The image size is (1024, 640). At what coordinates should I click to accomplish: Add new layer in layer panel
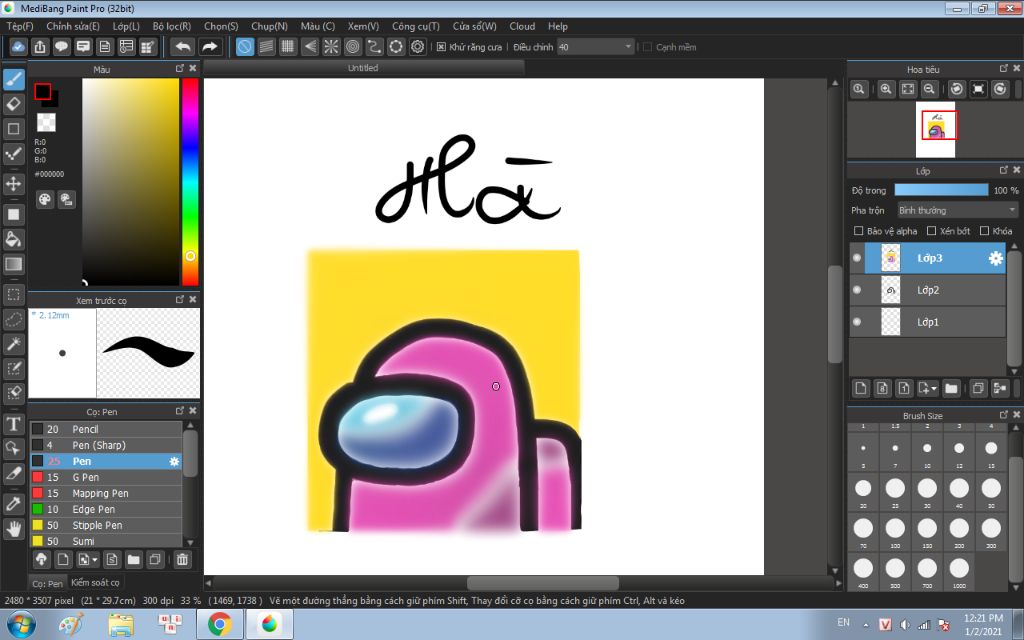coord(861,389)
